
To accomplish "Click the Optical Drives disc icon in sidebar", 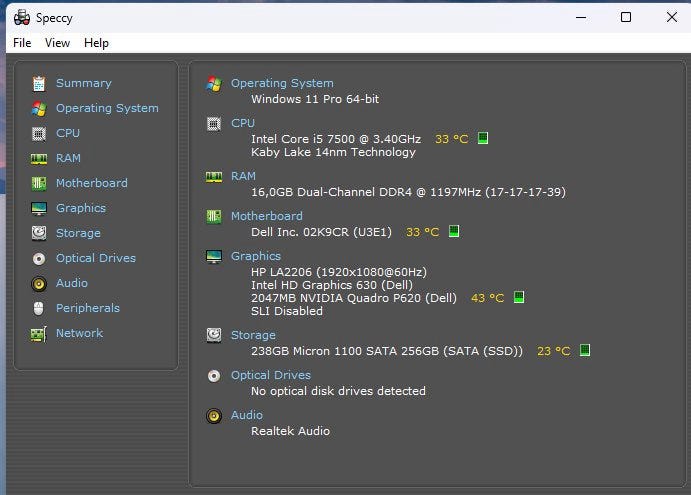I will (x=39, y=259).
